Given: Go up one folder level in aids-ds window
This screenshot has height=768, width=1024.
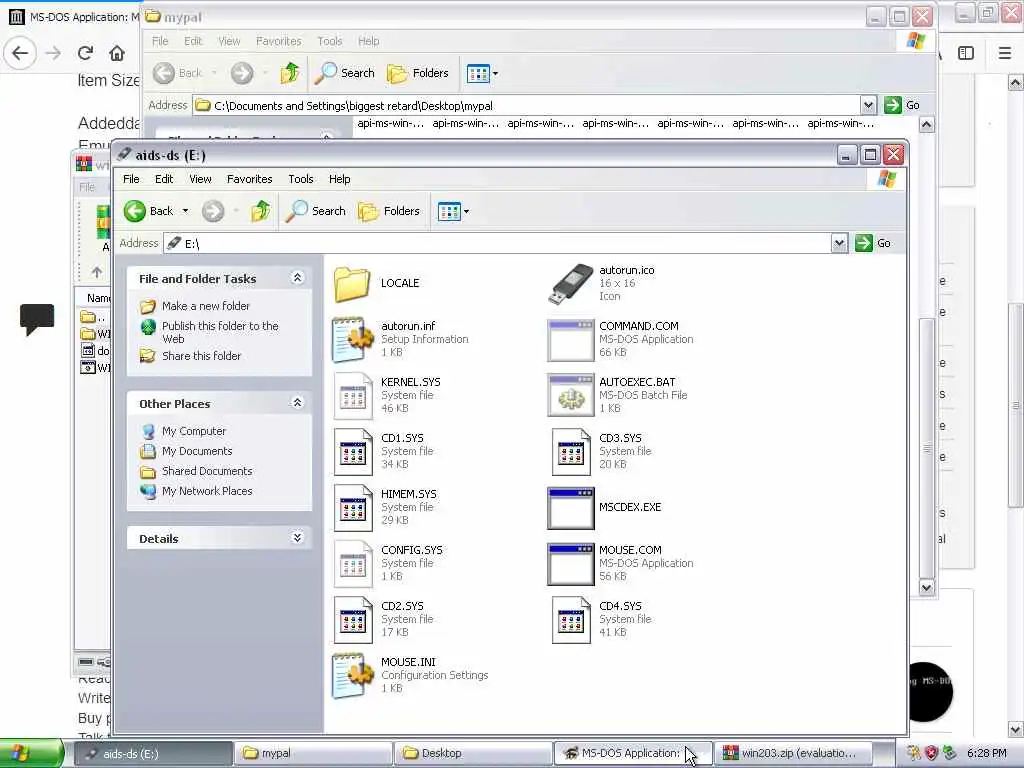Looking at the screenshot, I should point(261,211).
